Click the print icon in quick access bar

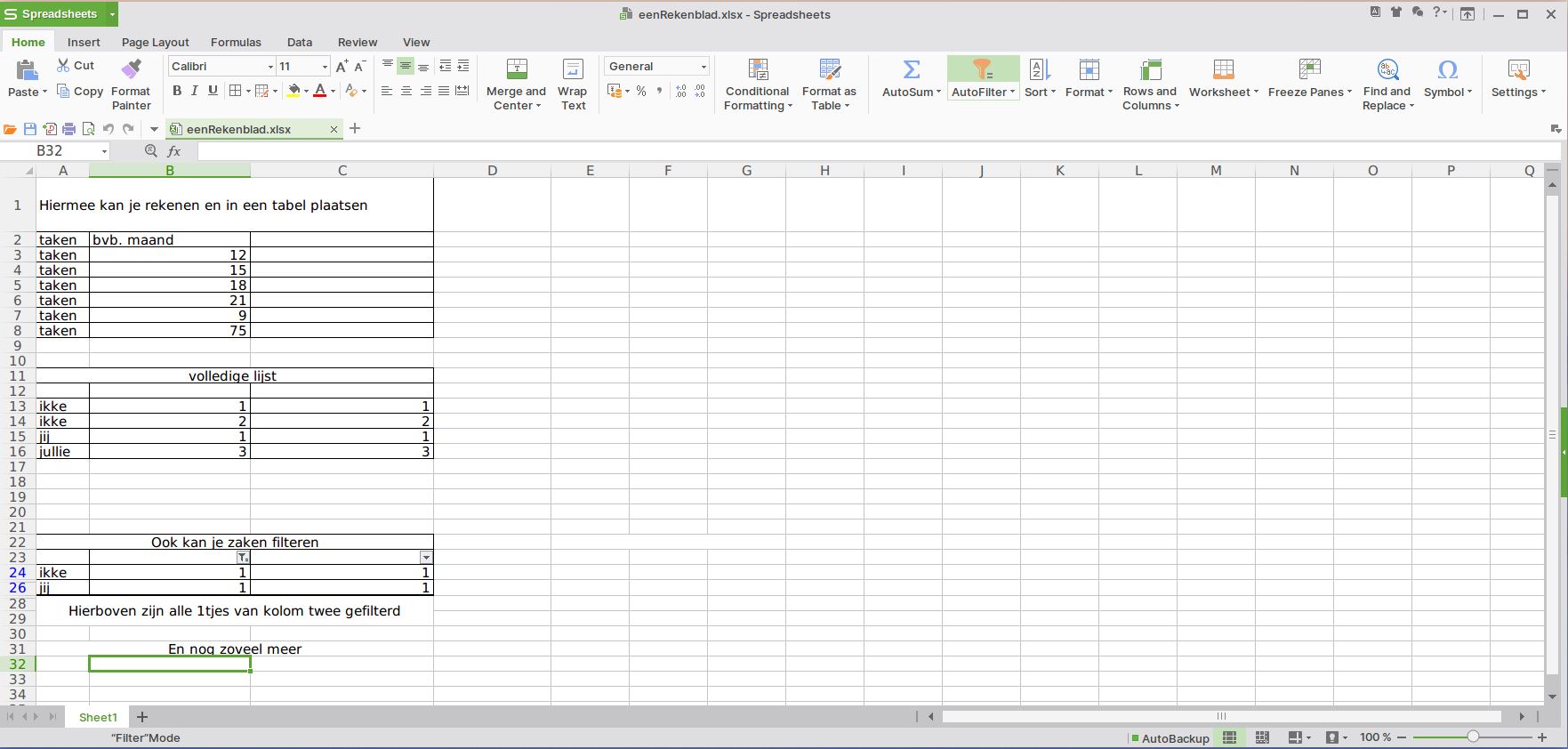tap(68, 129)
